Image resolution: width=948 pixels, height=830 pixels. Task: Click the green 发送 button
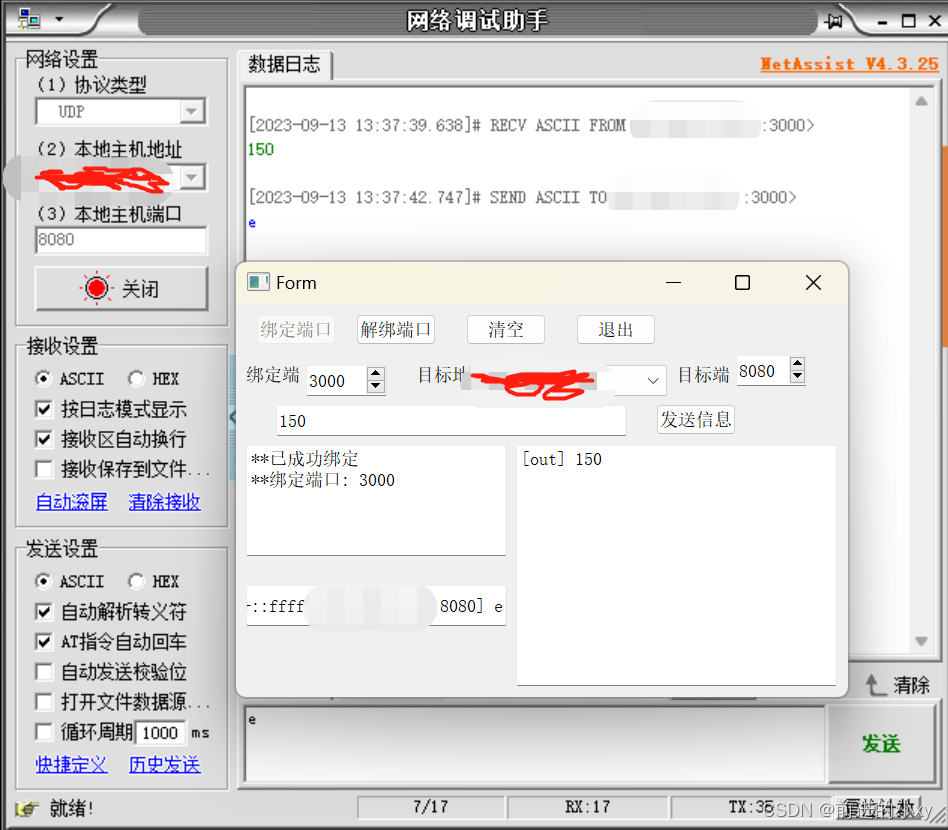click(x=881, y=744)
